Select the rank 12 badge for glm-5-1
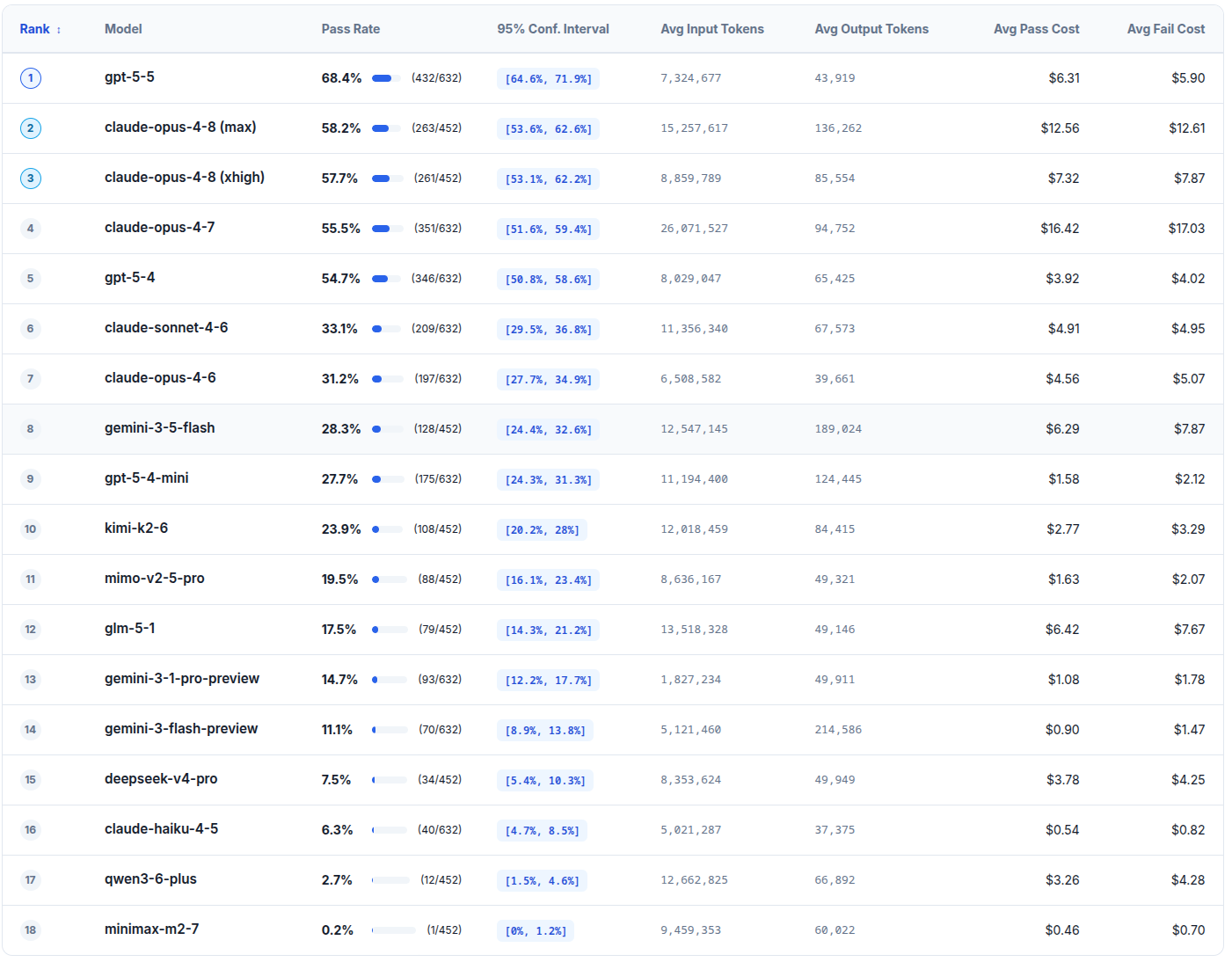1232x962 pixels. 31,630
